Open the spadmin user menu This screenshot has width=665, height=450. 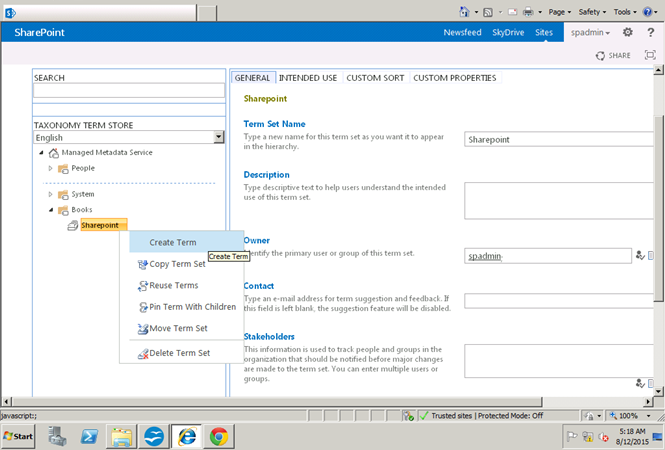[590, 32]
